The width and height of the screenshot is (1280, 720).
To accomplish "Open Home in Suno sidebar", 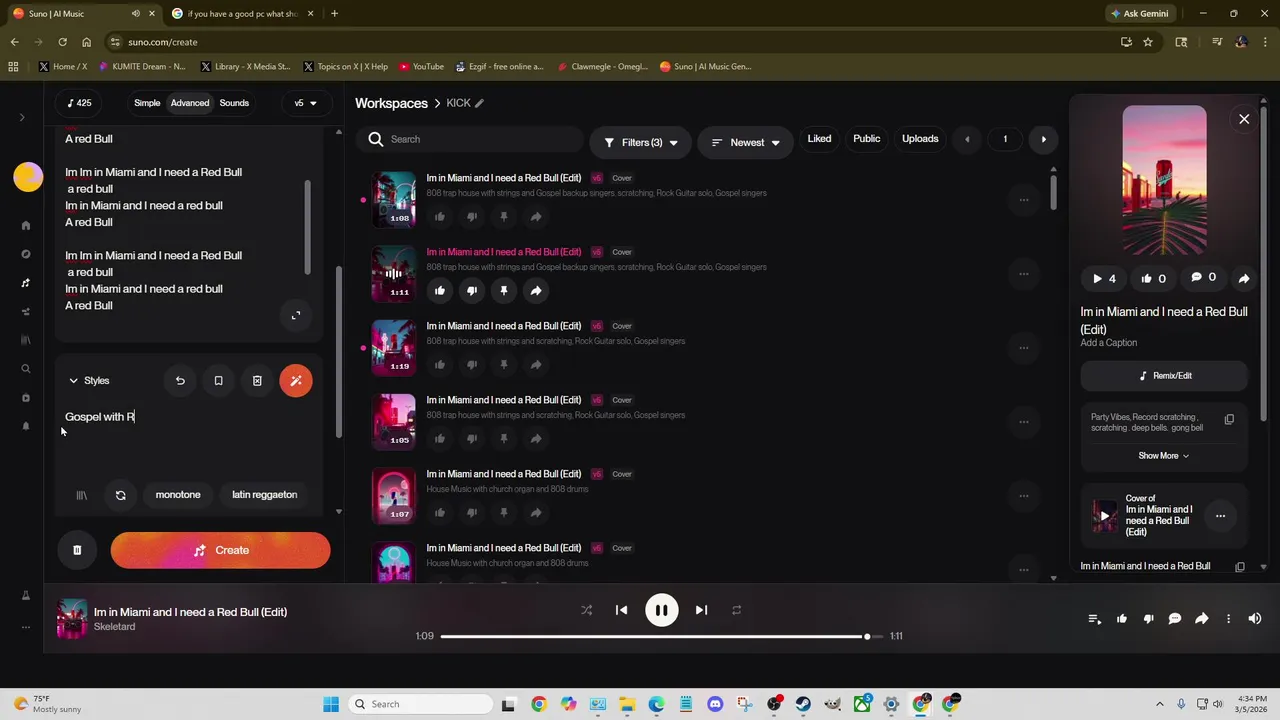I will click(x=26, y=226).
